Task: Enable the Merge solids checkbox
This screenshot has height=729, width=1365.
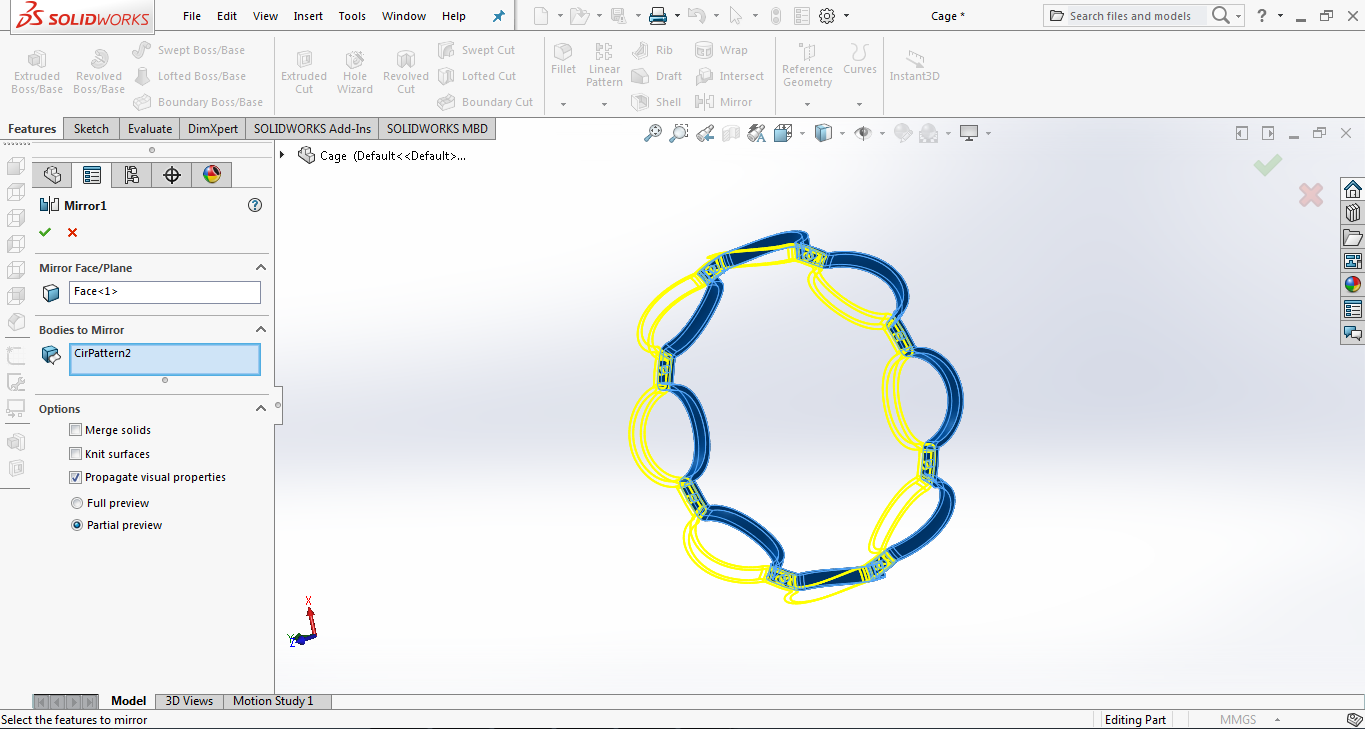Action: pos(76,430)
